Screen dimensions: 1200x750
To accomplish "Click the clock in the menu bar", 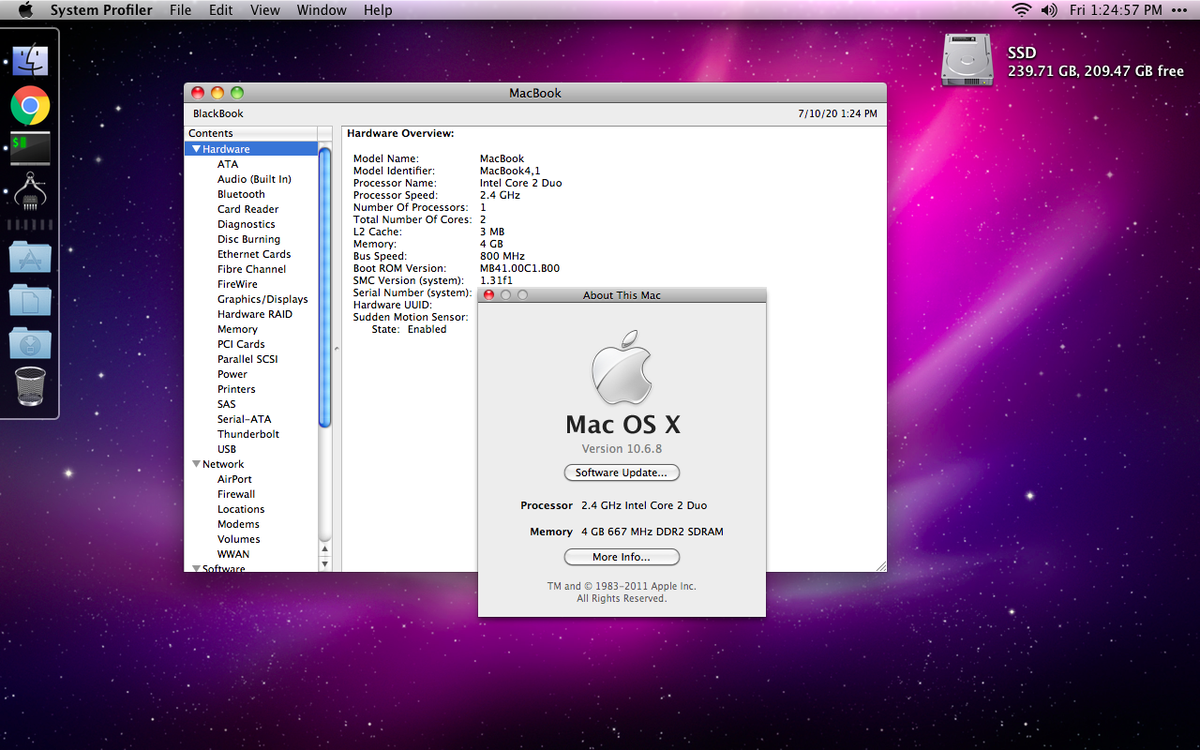I will tap(1116, 10).
